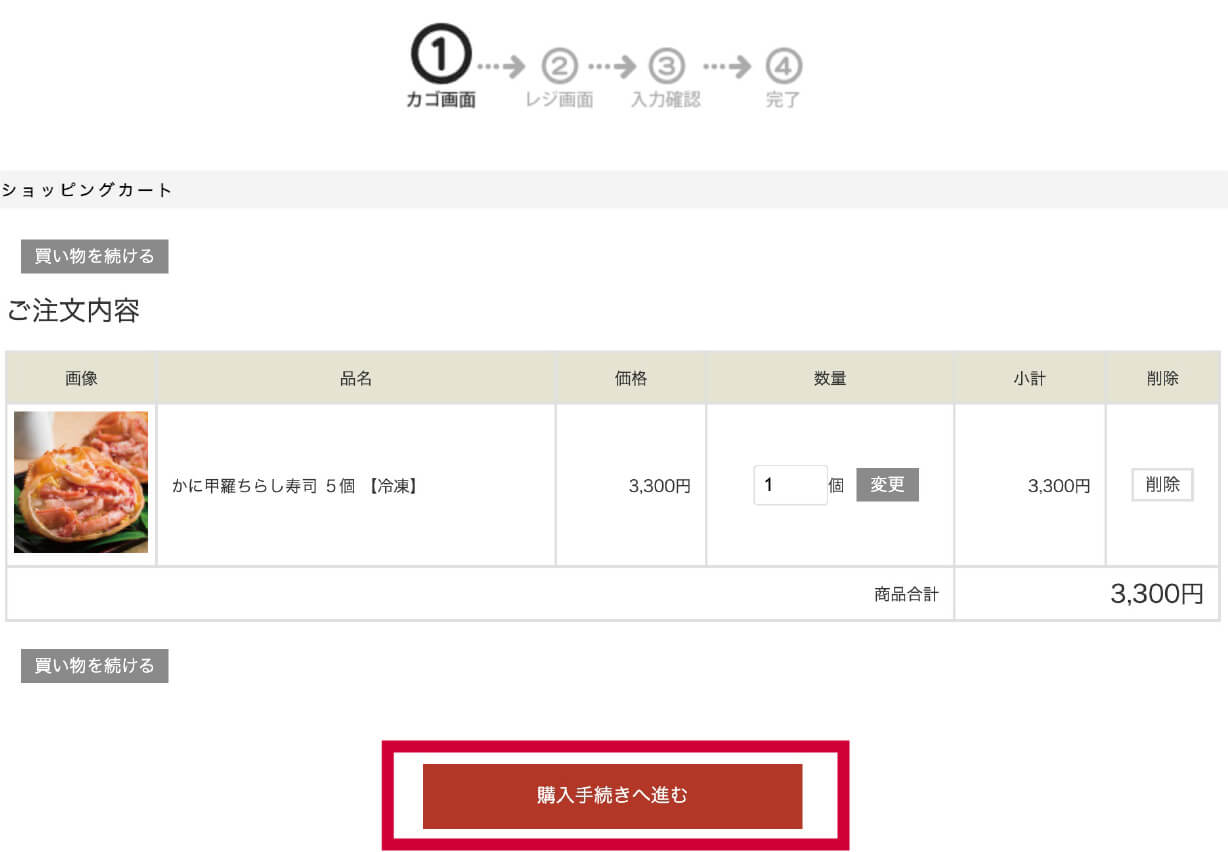Click the step 4 circle icon
The height and width of the screenshot is (852, 1228).
pos(784,67)
